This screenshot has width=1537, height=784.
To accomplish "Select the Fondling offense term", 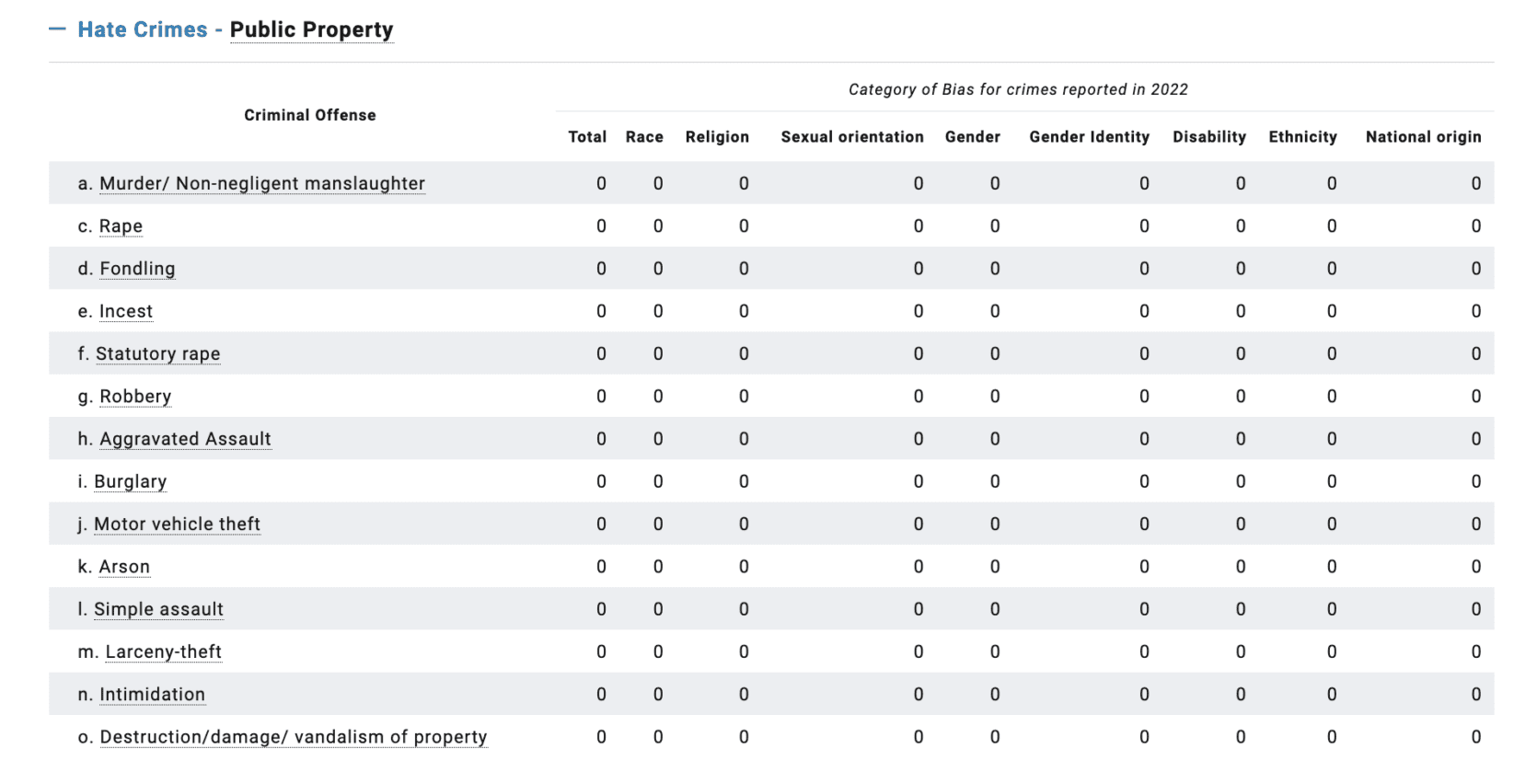I will click(x=137, y=269).
